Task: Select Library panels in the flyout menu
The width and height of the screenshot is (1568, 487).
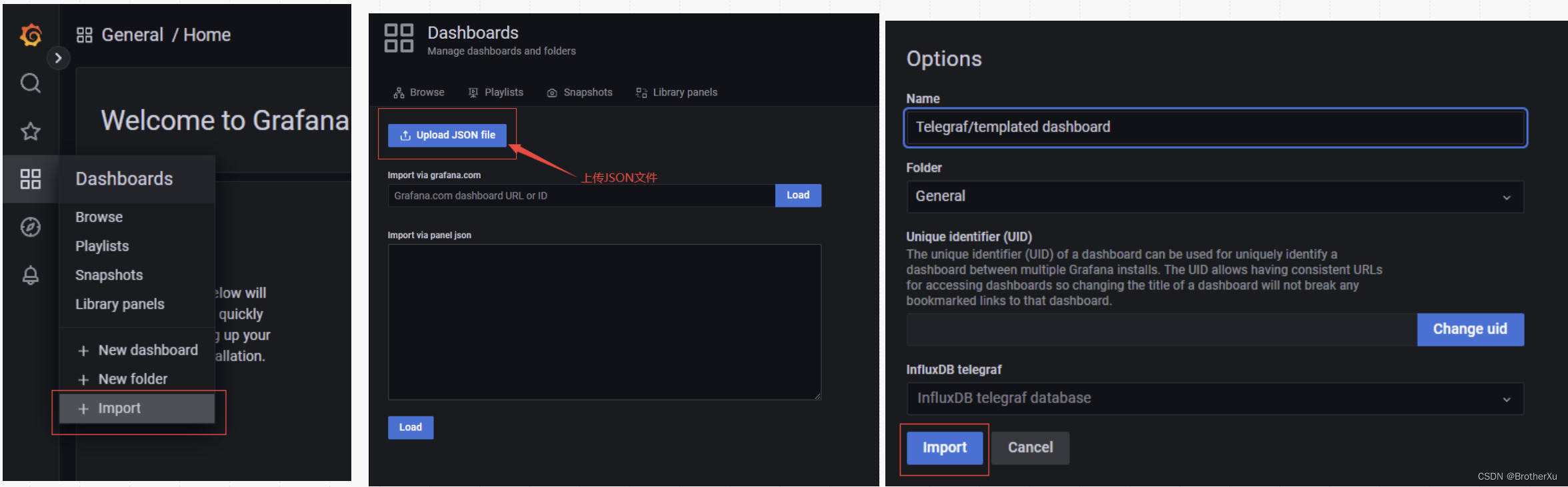Action: tap(120, 304)
